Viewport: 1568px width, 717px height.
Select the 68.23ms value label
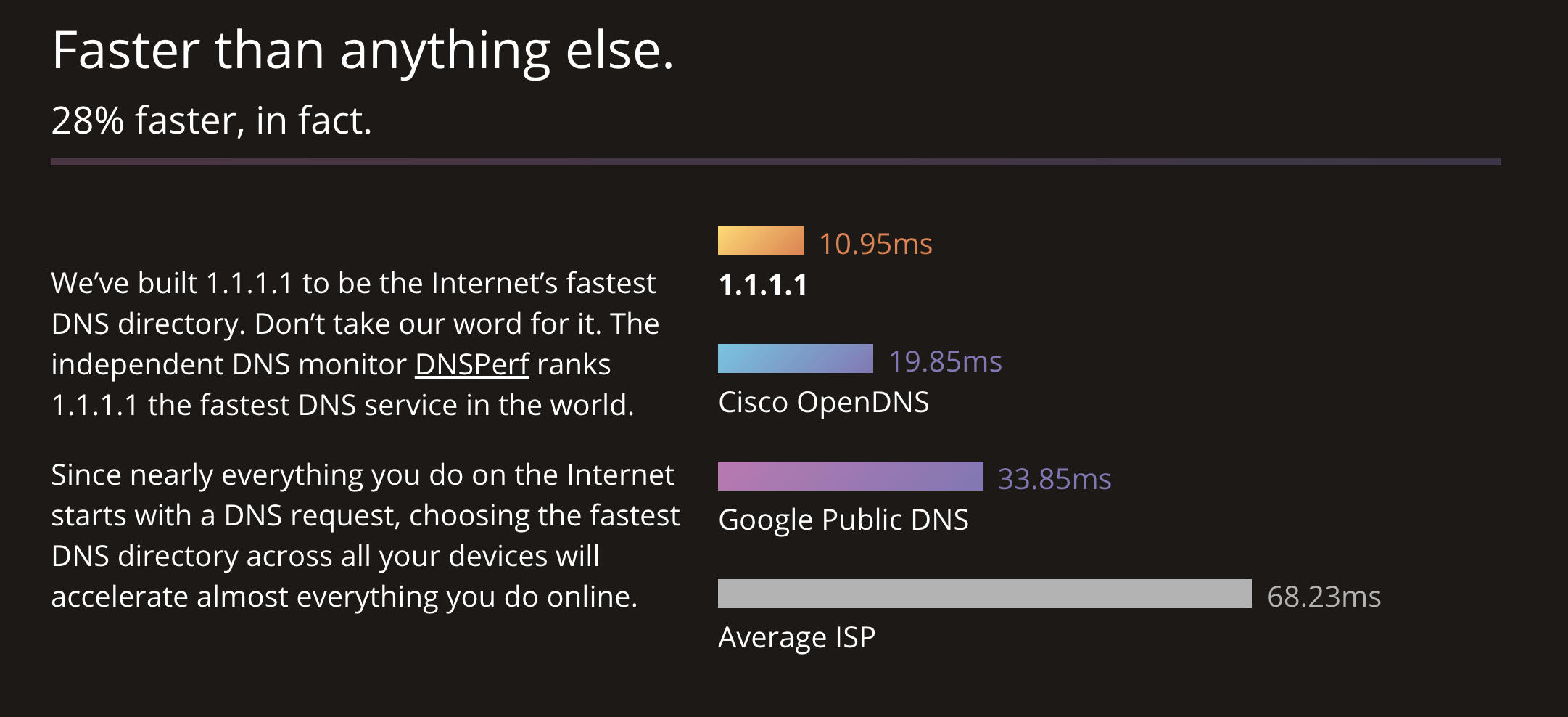1324,597
